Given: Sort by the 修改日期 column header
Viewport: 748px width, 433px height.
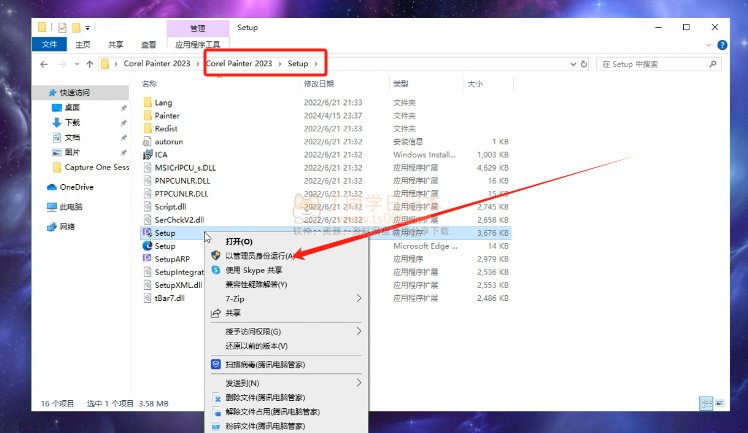Looking at the screenshot, I should (x=319, y=84).
